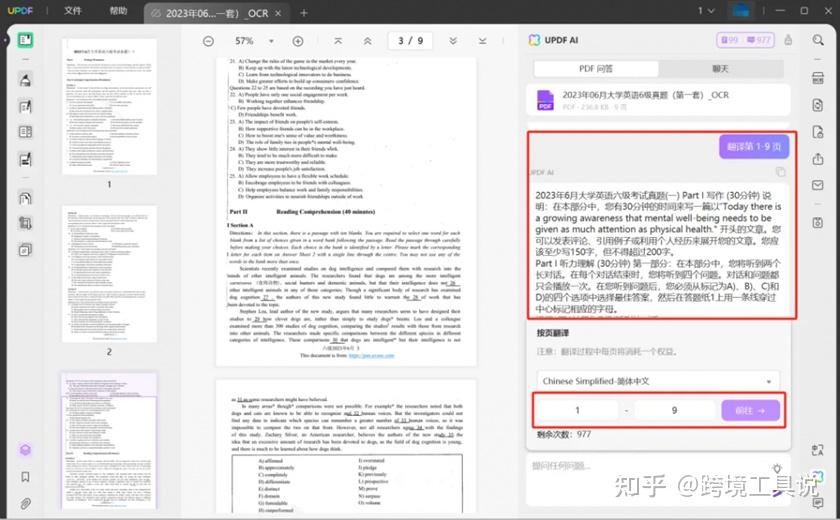Viewport: 840px width, 520px height.
Task: Expand the account dropdown near window controls
Action: 706,11
